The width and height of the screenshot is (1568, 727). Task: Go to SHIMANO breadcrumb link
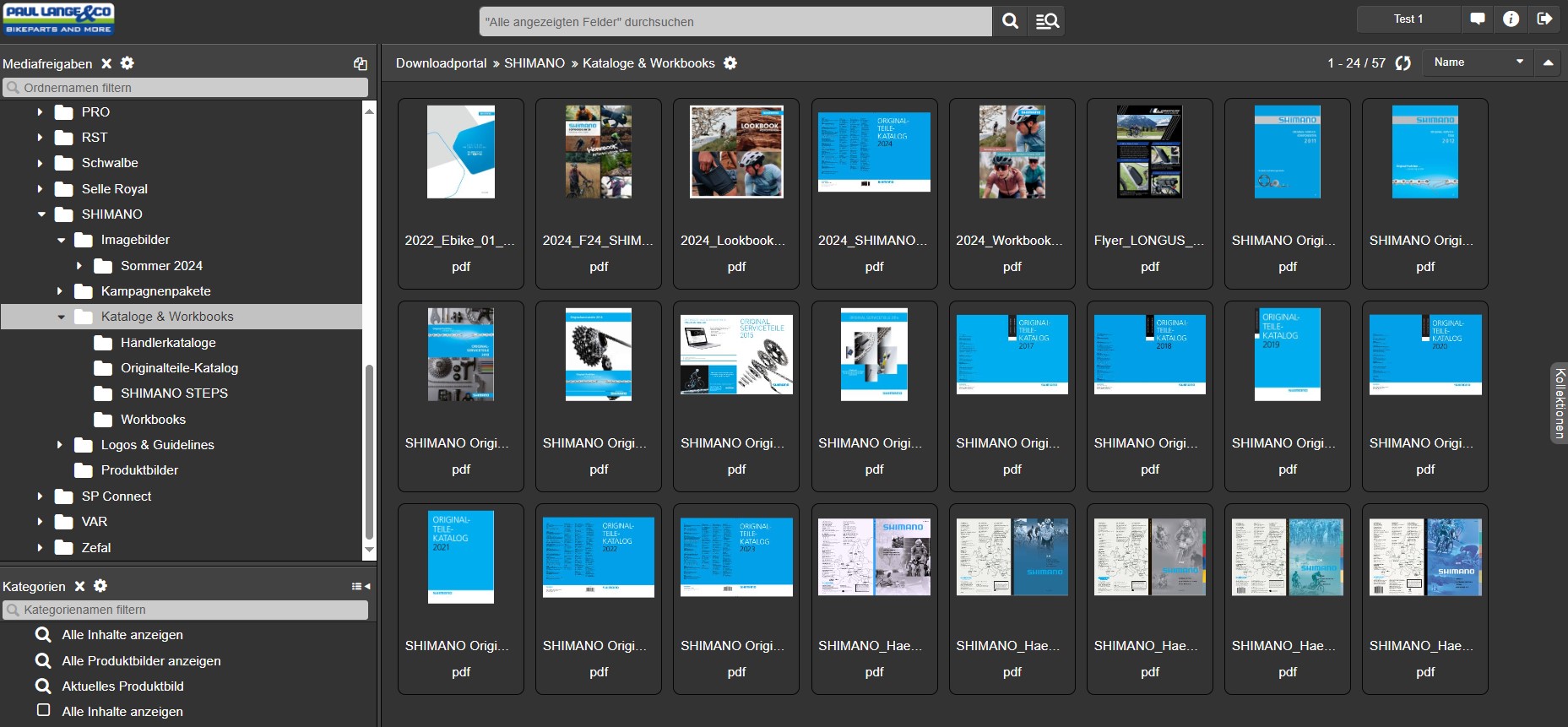(534, 63)
